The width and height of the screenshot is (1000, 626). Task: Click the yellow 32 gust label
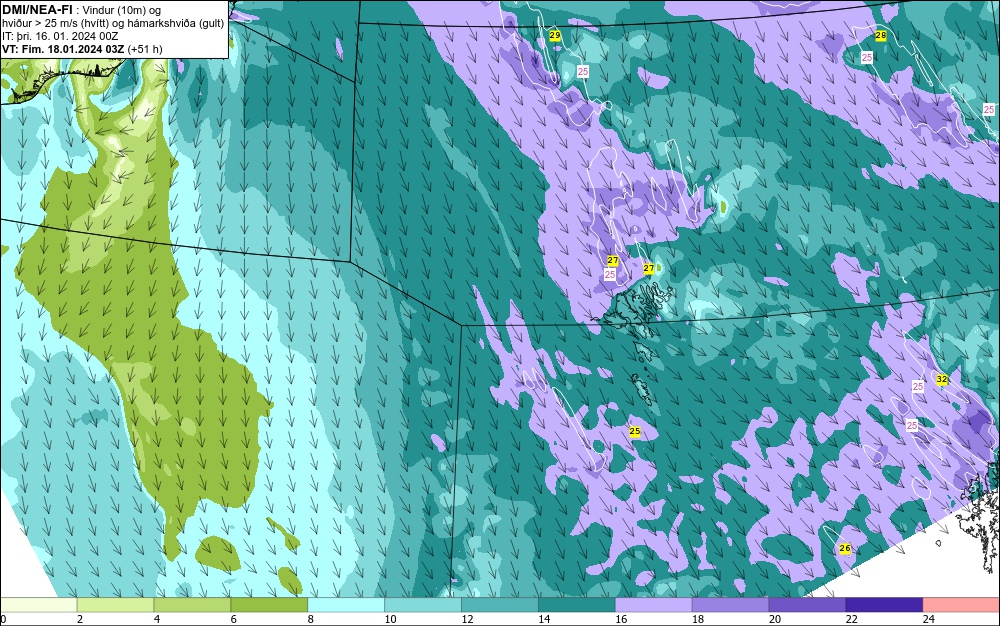(941, 379)
